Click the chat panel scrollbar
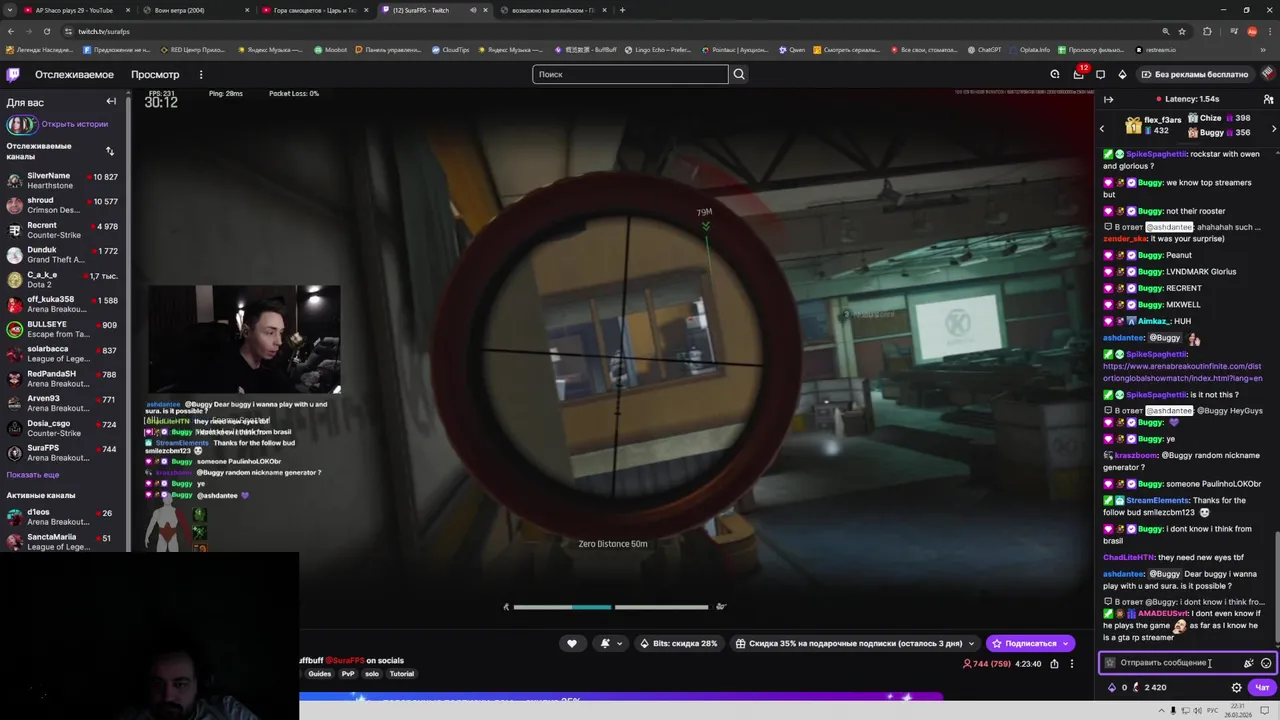The width and height of the screenshot is (1280, 720). (x=1277, y=590)
